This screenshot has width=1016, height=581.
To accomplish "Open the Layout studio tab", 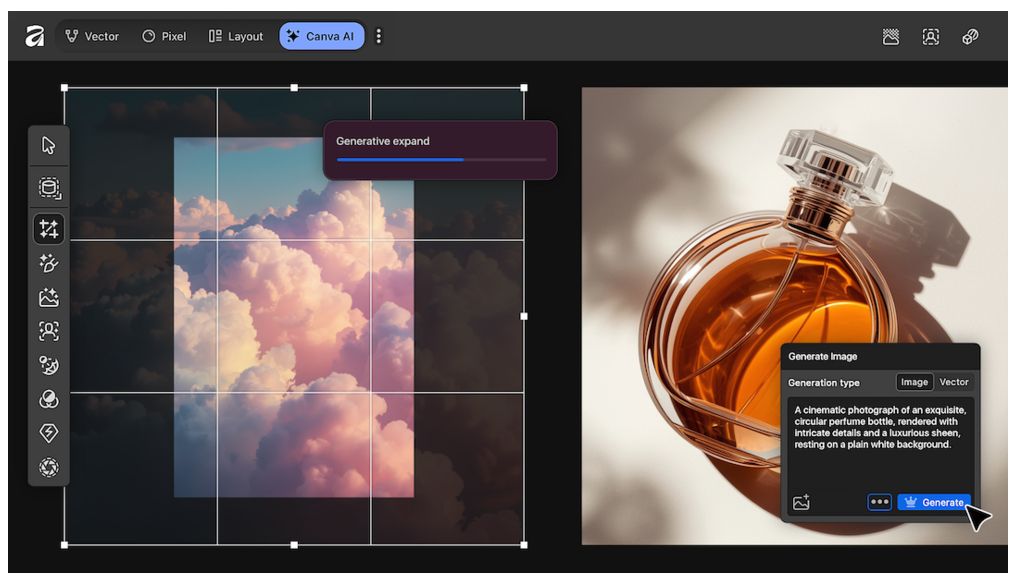I will pos(236,36).
